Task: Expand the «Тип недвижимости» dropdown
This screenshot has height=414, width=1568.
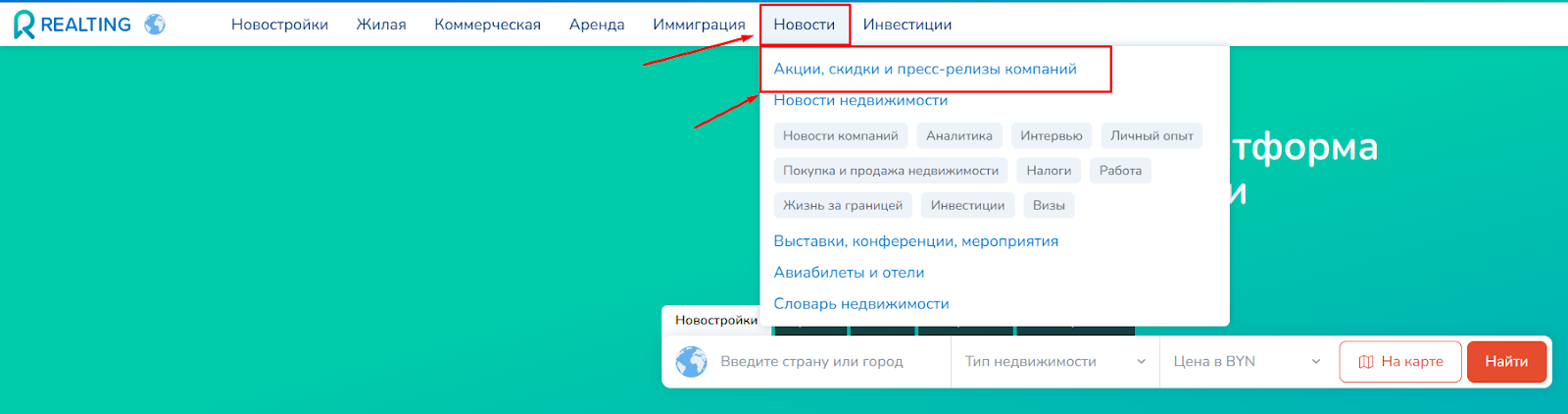Action: click(1054, 362)
